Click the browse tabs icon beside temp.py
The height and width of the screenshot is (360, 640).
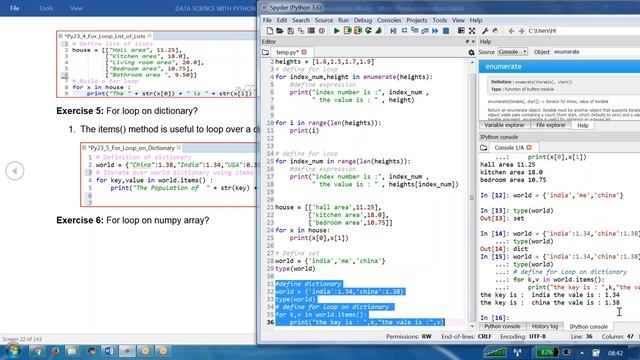[265, 52]
